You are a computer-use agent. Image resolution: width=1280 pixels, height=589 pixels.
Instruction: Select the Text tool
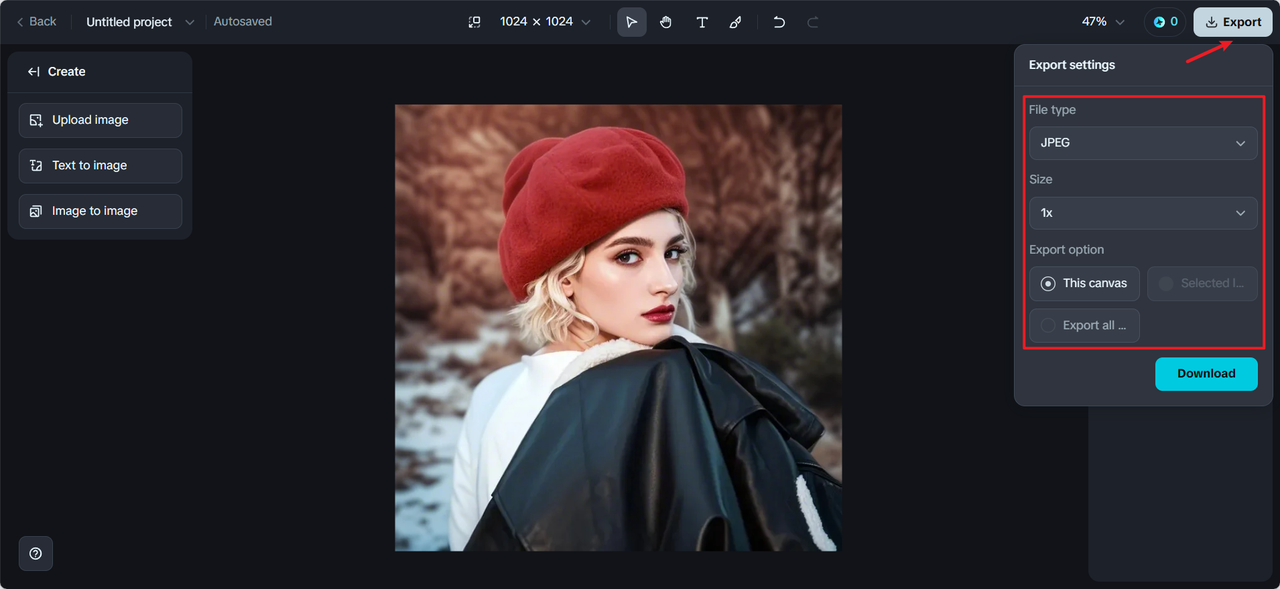702,22
